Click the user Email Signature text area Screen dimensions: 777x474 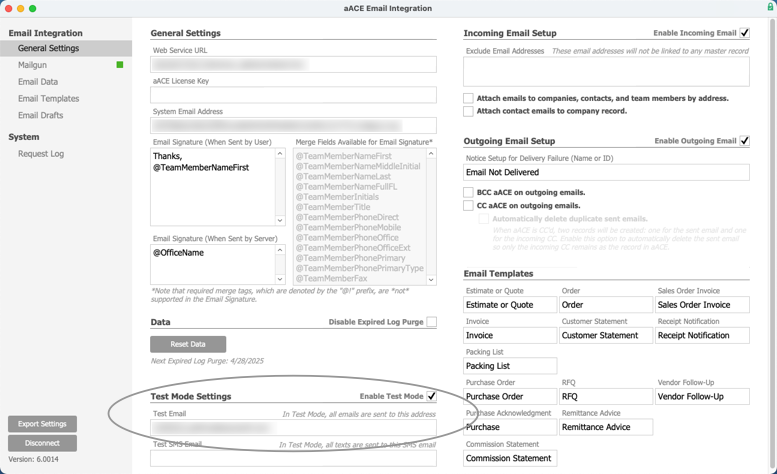pos(213,187)
